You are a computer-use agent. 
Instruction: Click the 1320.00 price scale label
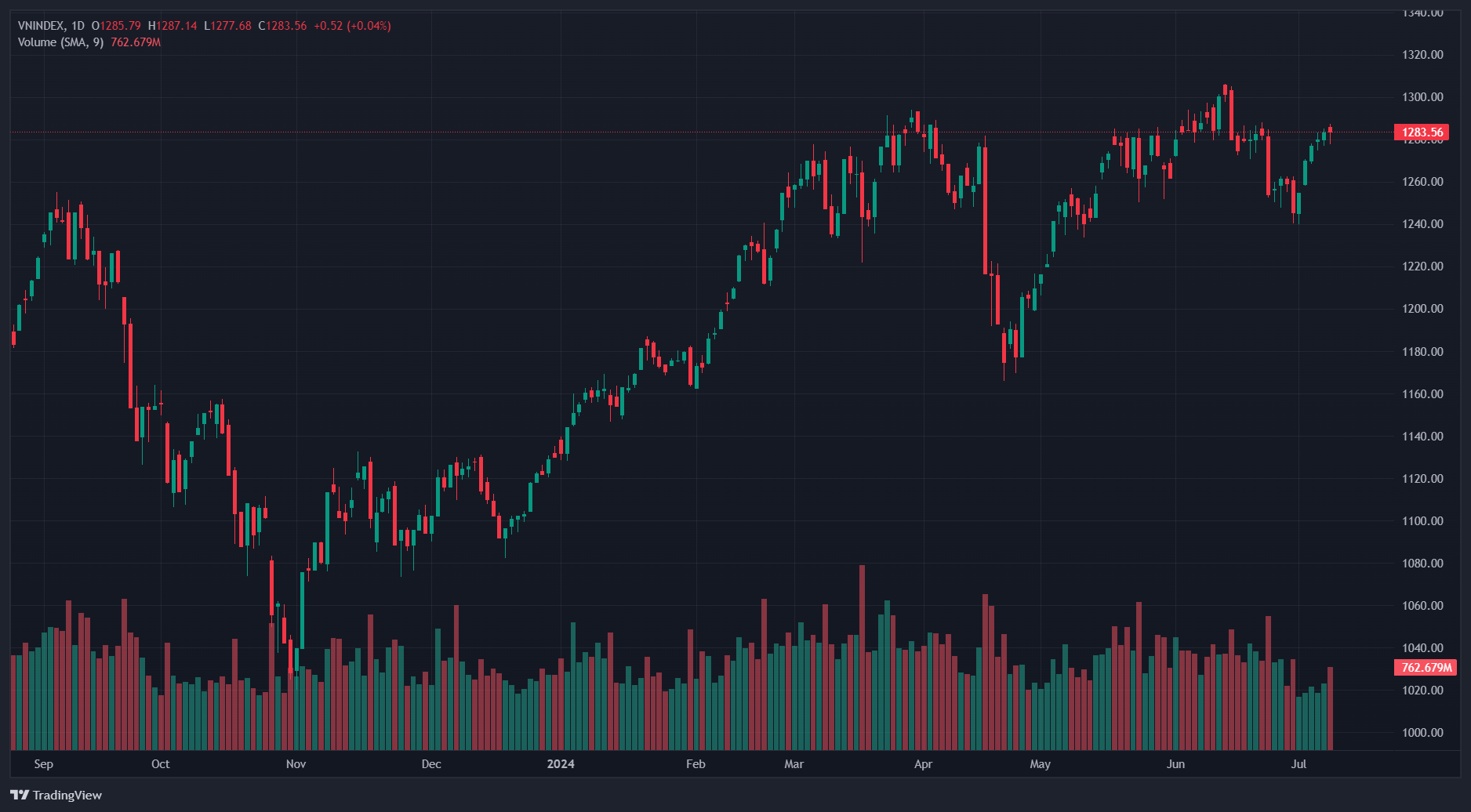point(1422,55)
